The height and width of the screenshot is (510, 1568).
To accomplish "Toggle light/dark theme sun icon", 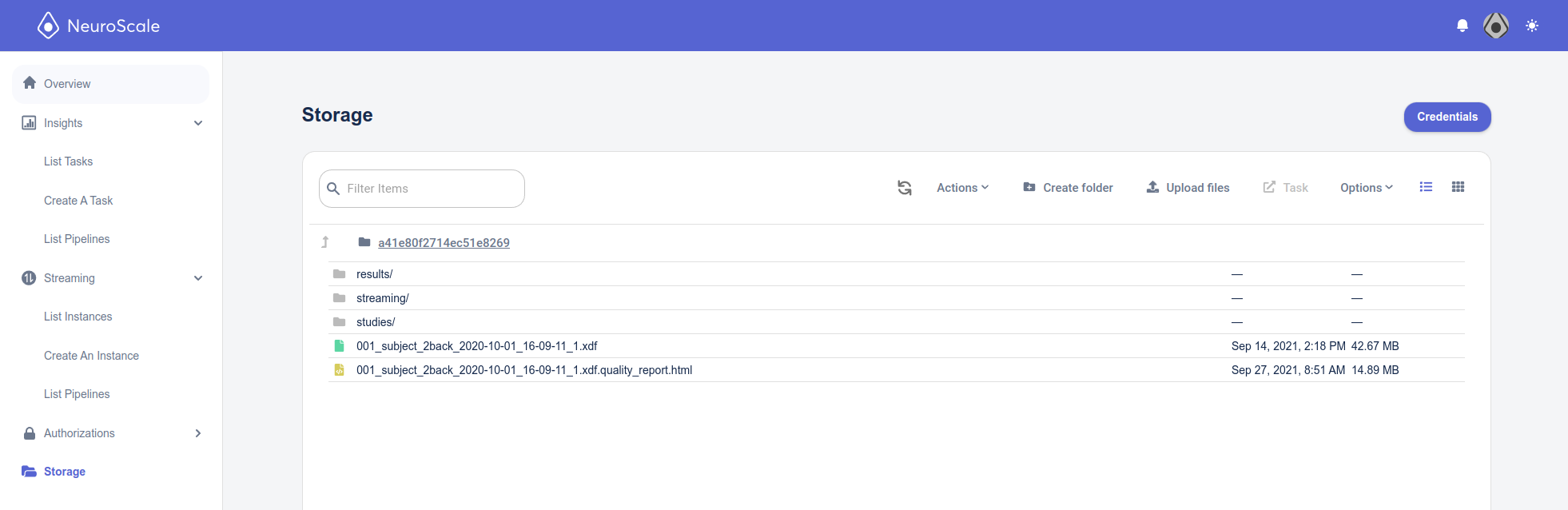I will [1532, 26].
